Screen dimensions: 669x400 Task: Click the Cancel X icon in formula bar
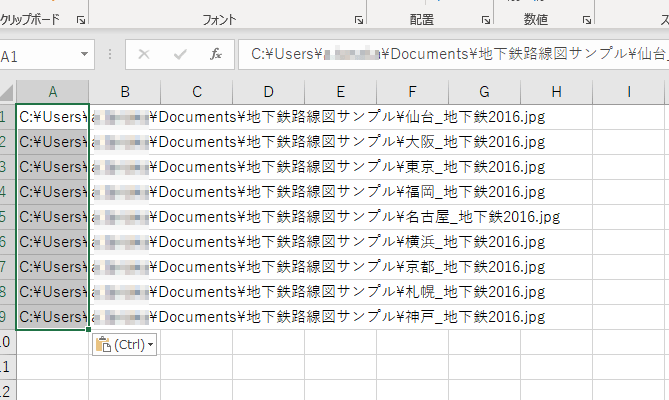[x=144, y=56]
